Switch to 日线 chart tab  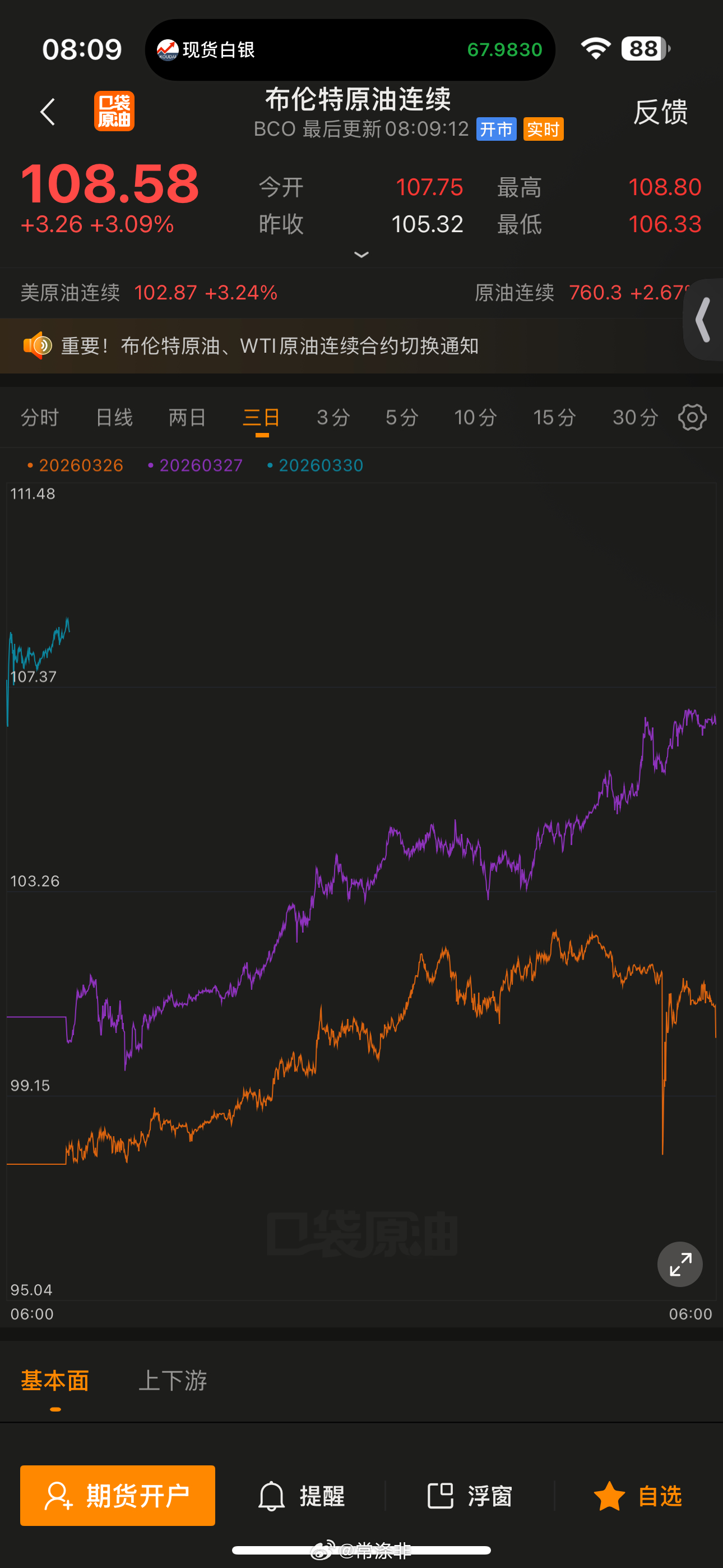point(114,418)
